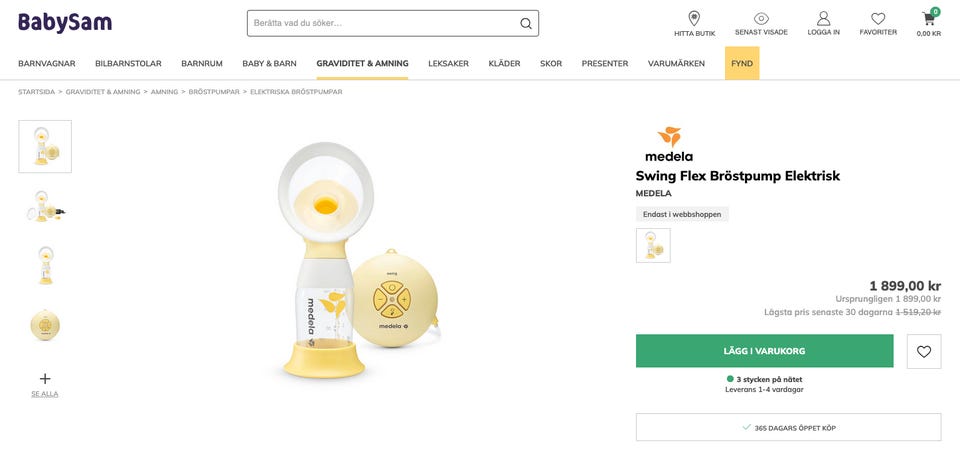Open the Fynd deals tab

click(x=742, y=63)
